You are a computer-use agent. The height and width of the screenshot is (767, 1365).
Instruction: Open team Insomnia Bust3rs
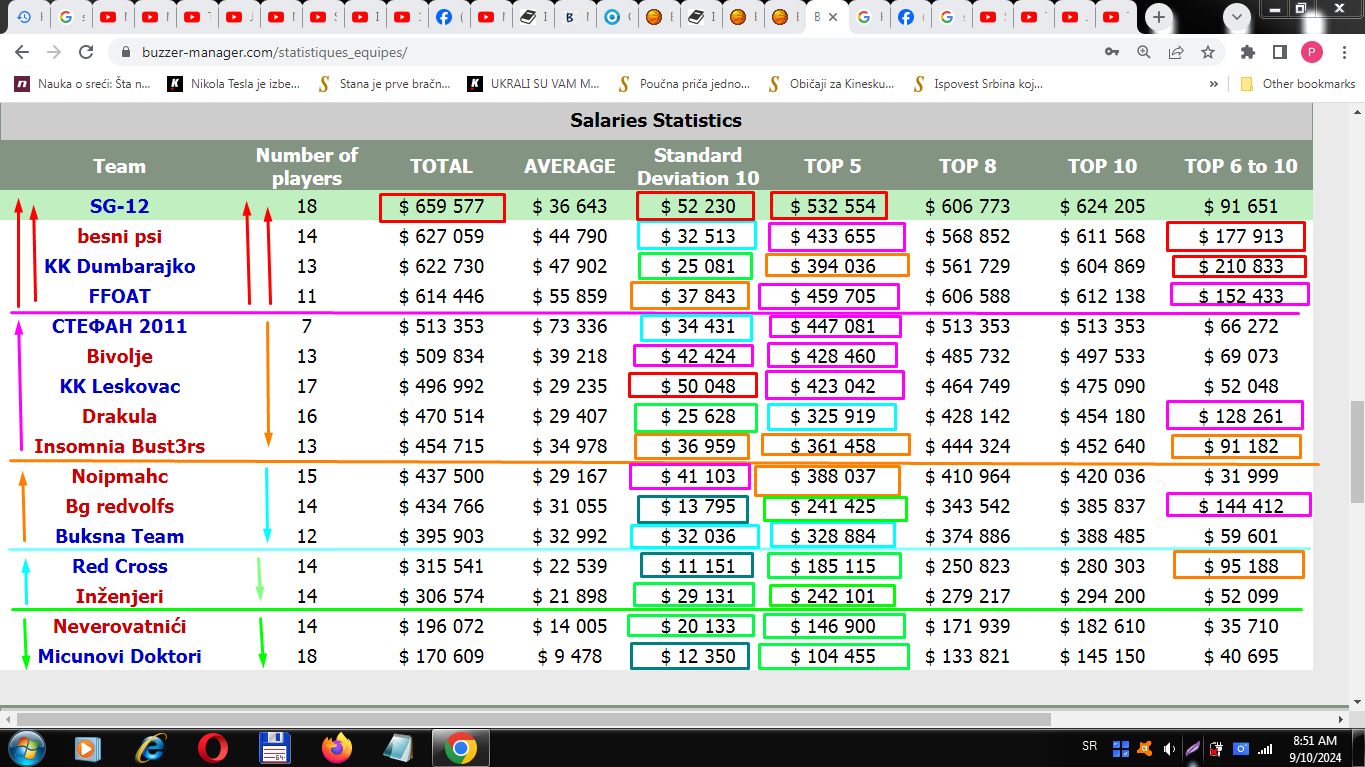click(x=119, y=447)
